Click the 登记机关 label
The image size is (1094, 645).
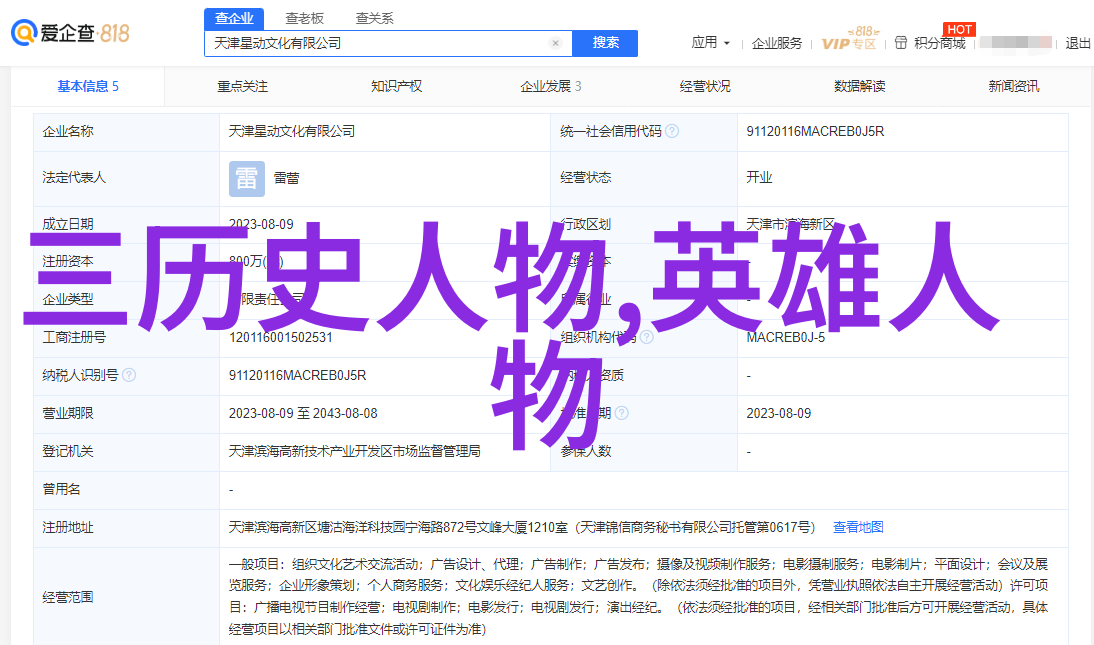point(68,452)
